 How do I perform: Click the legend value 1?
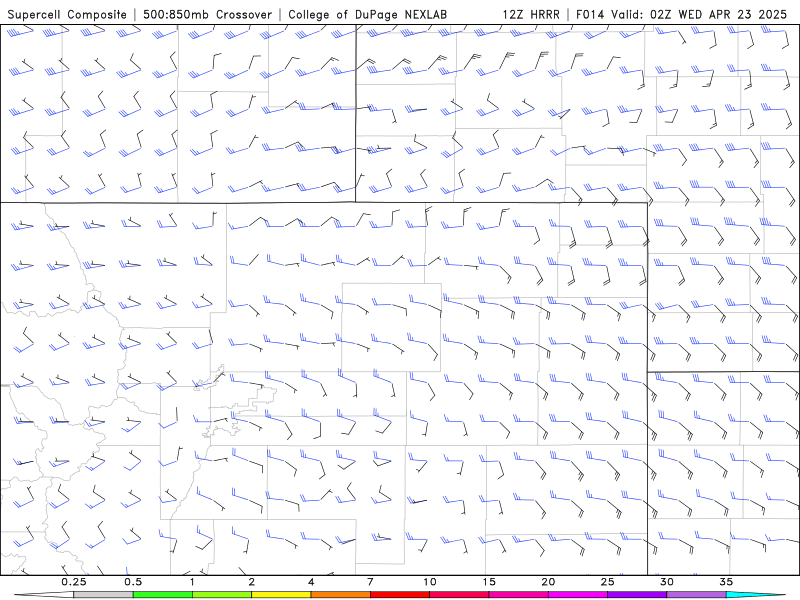[192, 582]
